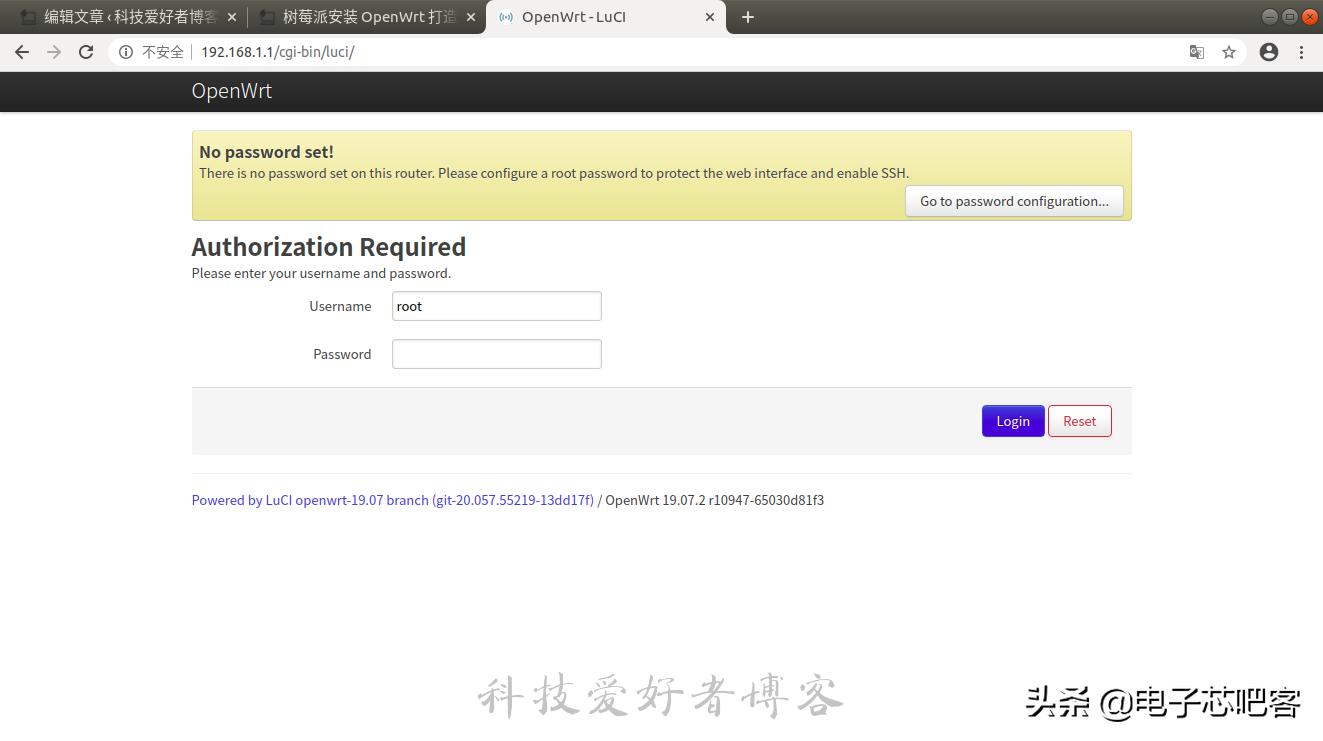Click inside the Password field
1323x741 pixels.
(496, 353)
